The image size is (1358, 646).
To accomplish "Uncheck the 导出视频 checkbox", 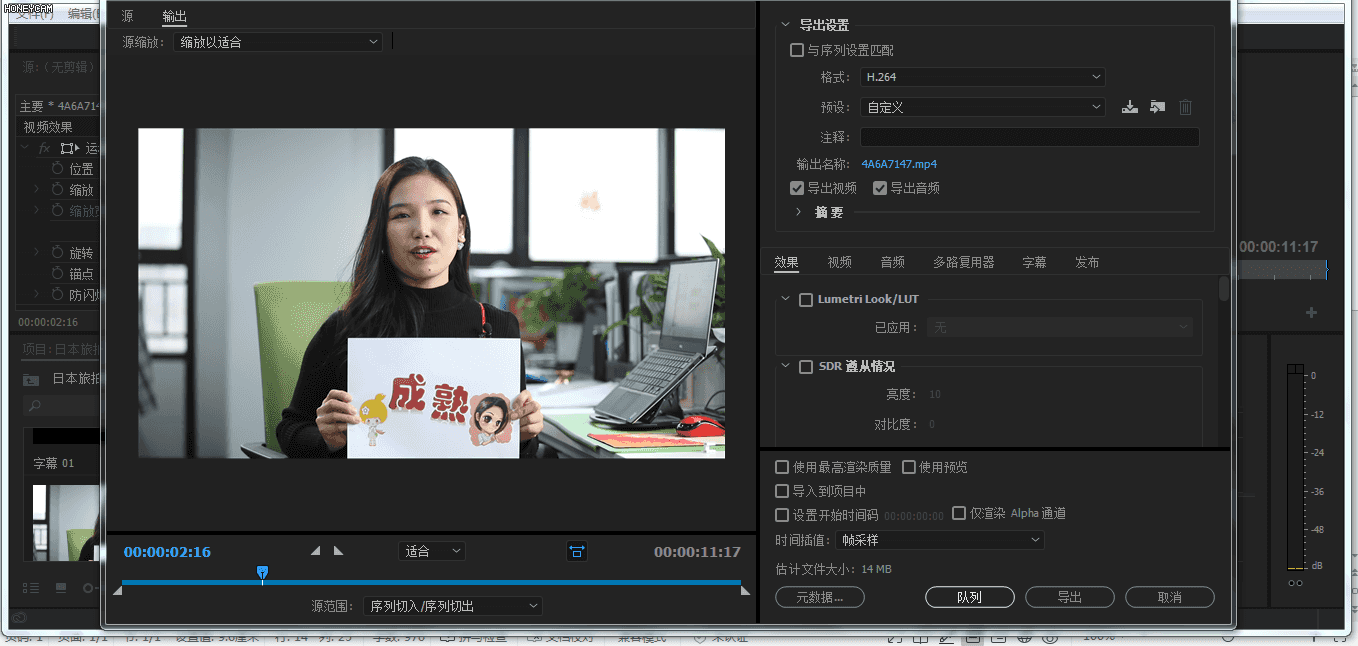I will [797, 187].
